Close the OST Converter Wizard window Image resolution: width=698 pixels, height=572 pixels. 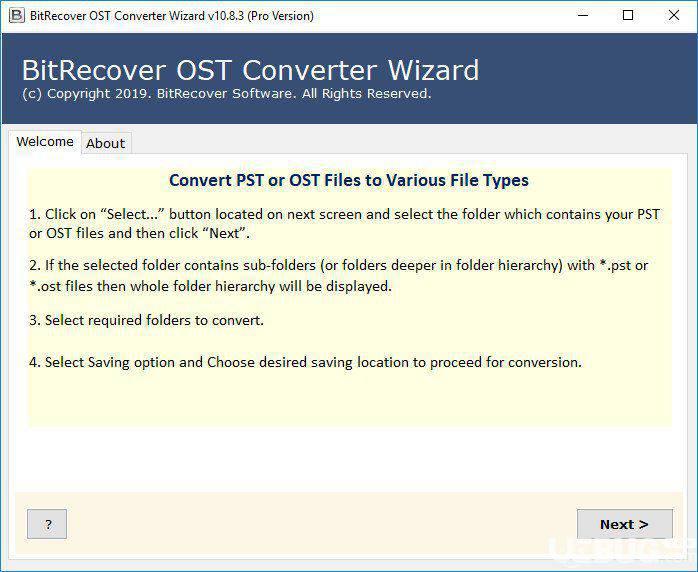tap(674, 16)
